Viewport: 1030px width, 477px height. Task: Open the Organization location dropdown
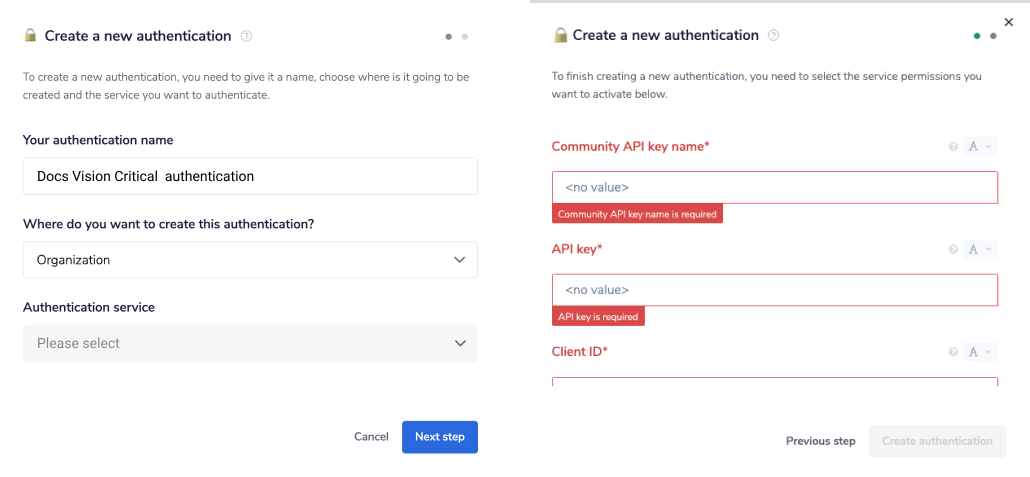250,260
